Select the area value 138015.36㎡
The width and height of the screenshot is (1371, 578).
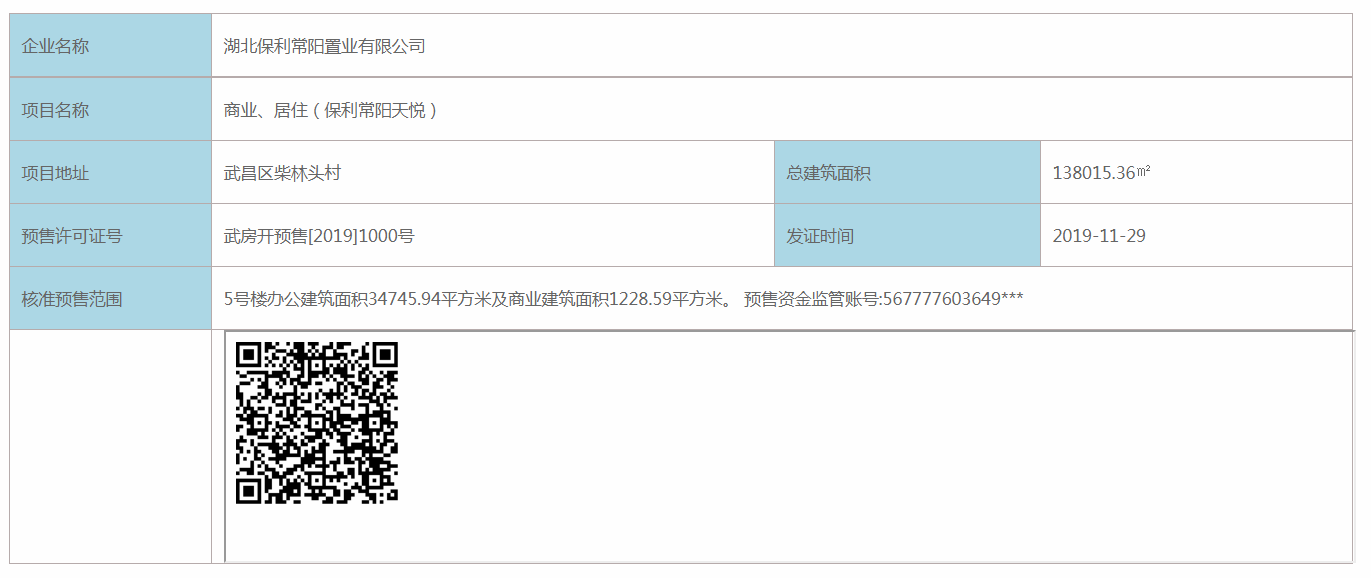pos(1101,173)
